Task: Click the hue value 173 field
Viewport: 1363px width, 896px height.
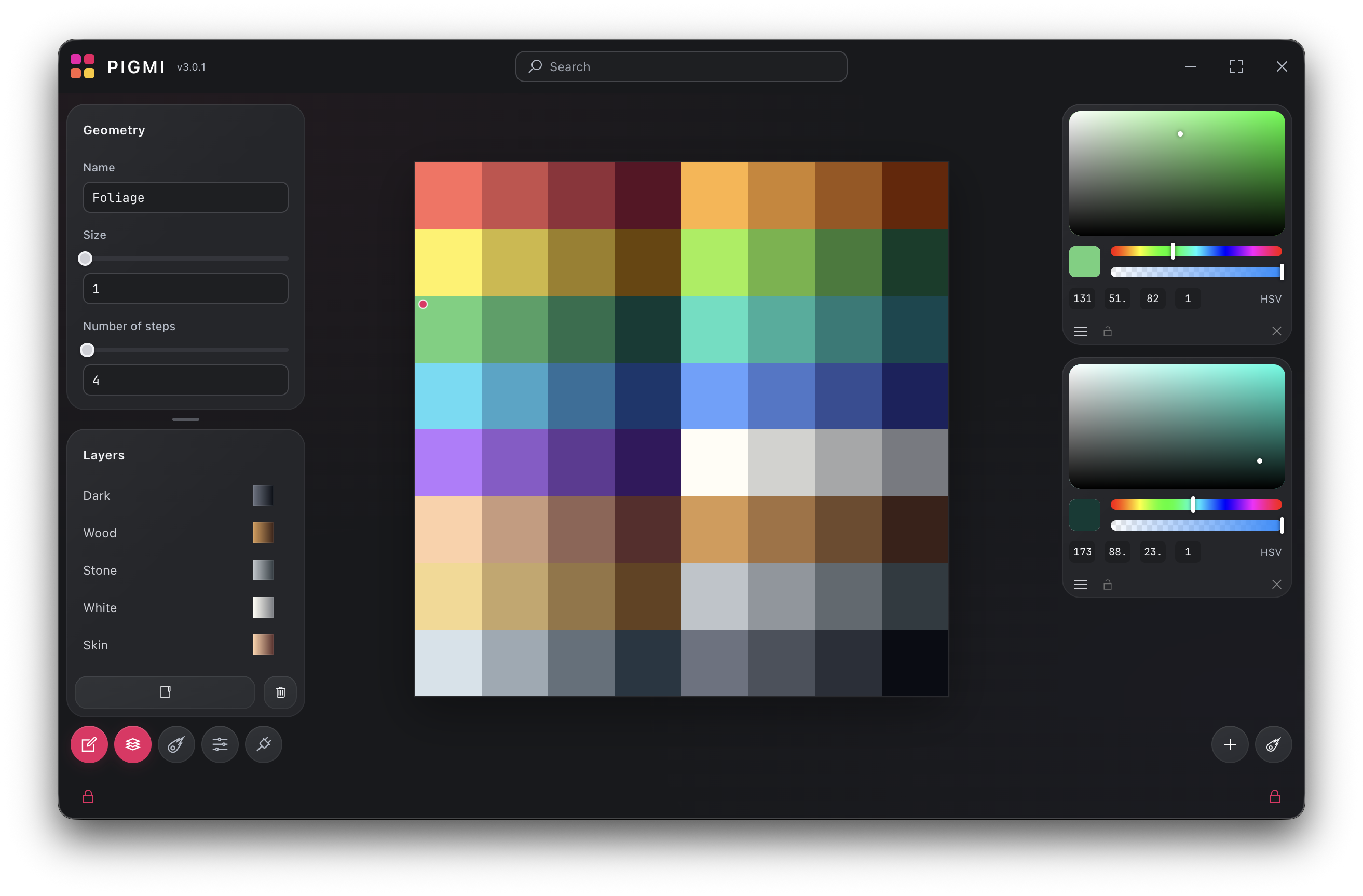Action: click(x=1082, y=552)
